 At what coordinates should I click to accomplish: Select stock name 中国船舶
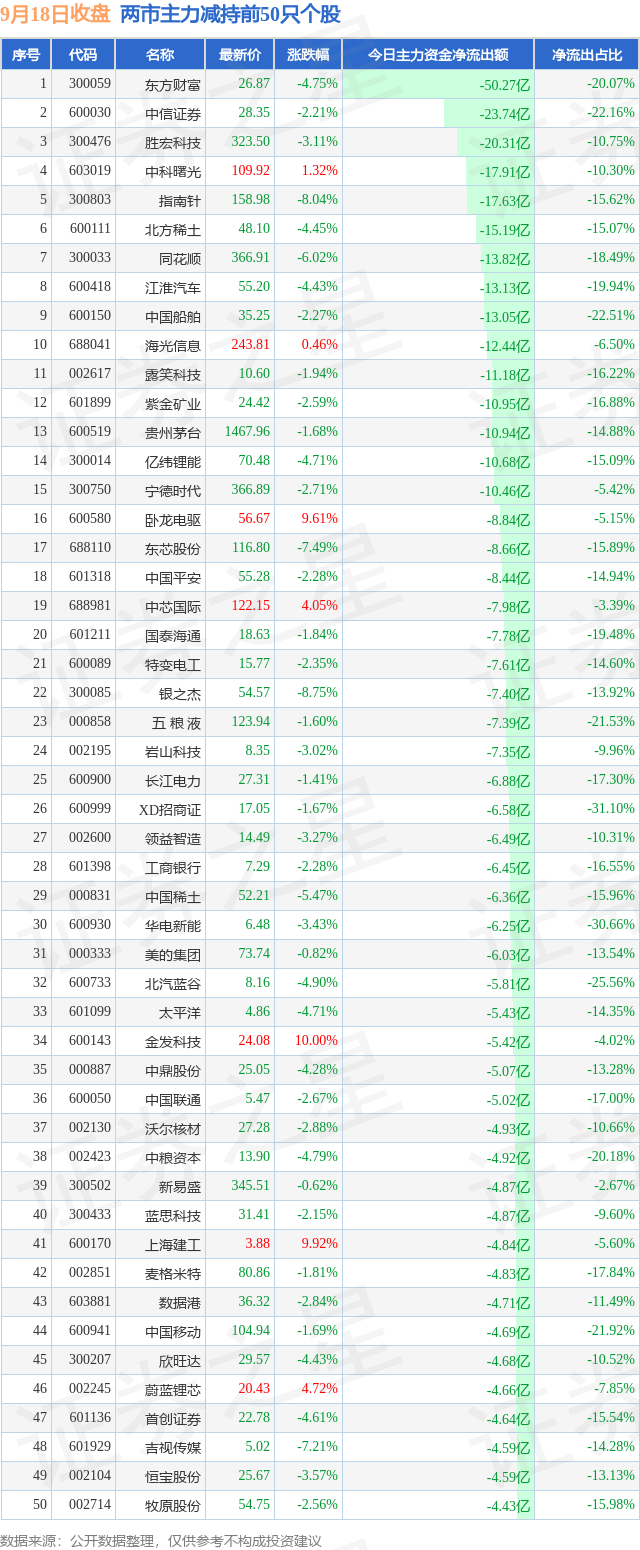(173, 316)
